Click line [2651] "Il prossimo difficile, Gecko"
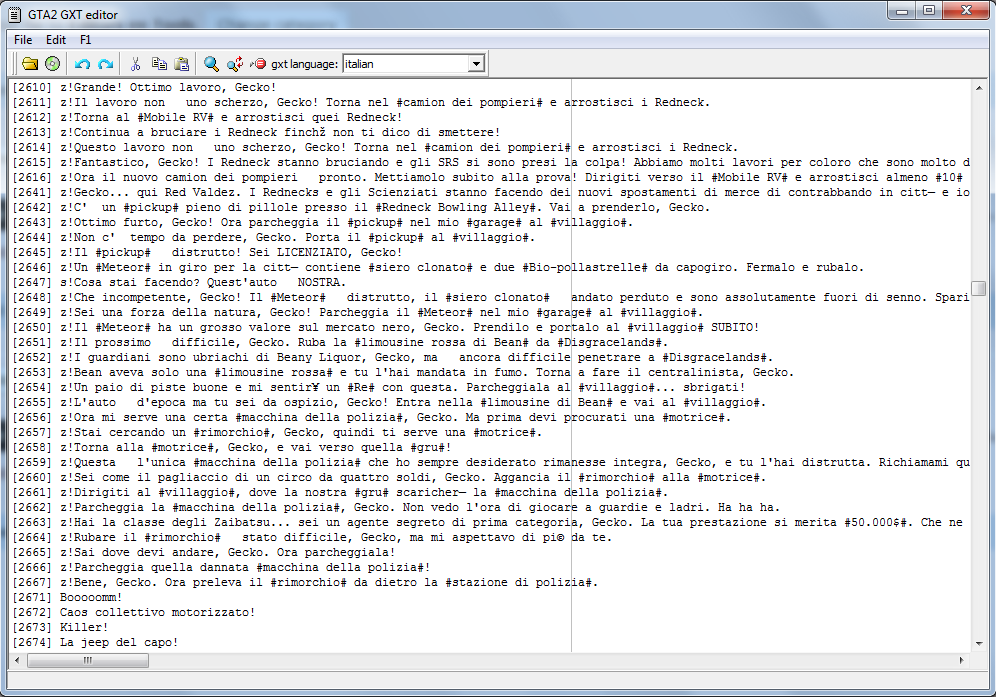This screenshot has width=996, height=697. click(340, 342)
